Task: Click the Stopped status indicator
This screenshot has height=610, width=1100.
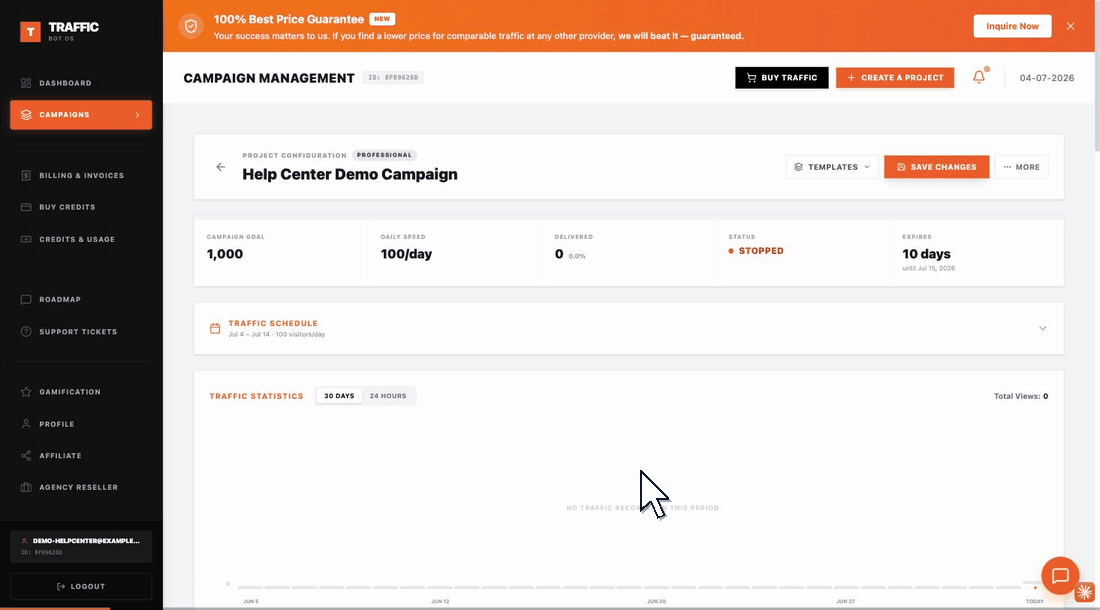Action: pyautogui.click(x=756, y=251)
